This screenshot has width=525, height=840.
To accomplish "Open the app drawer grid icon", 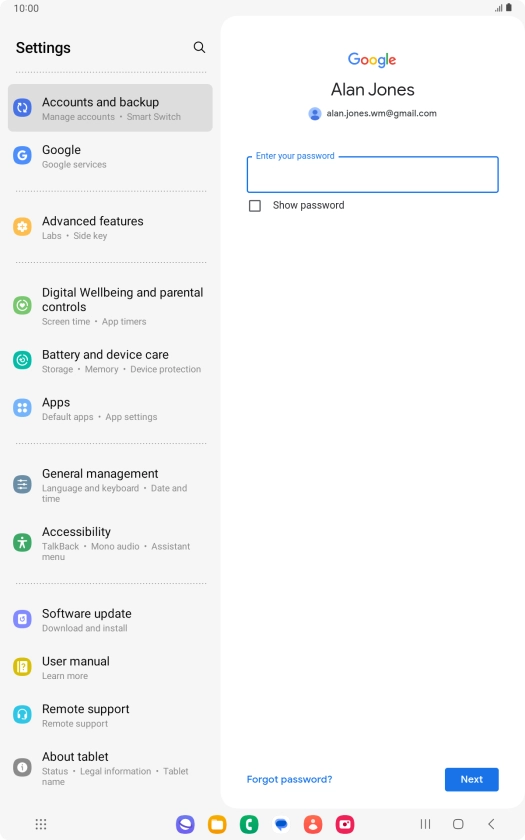I will [x=41, y=824].
